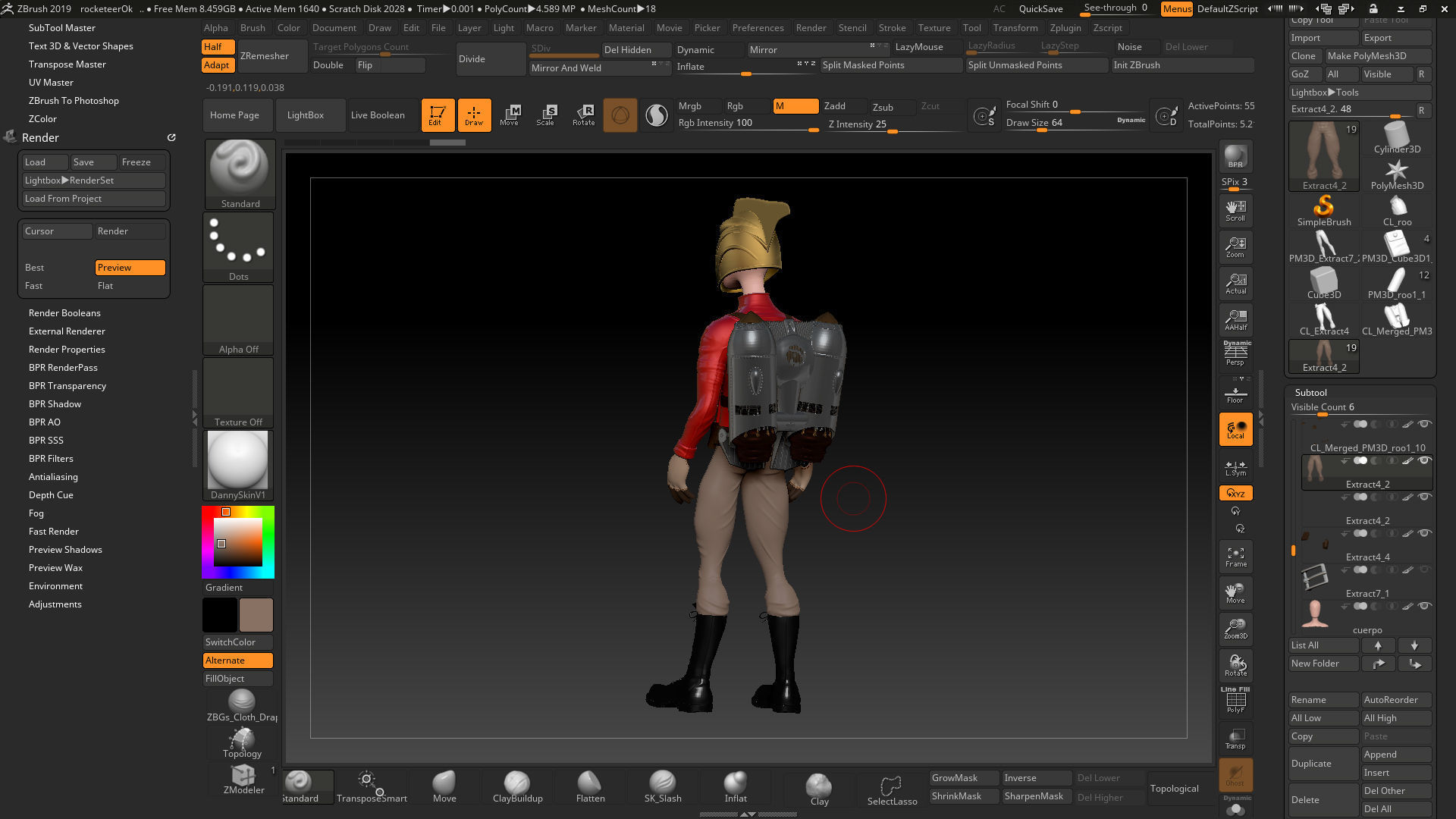Pick the SimpleBrush tool
The width and height of the screenshot is (1456, 819).
coord(1323,211)
